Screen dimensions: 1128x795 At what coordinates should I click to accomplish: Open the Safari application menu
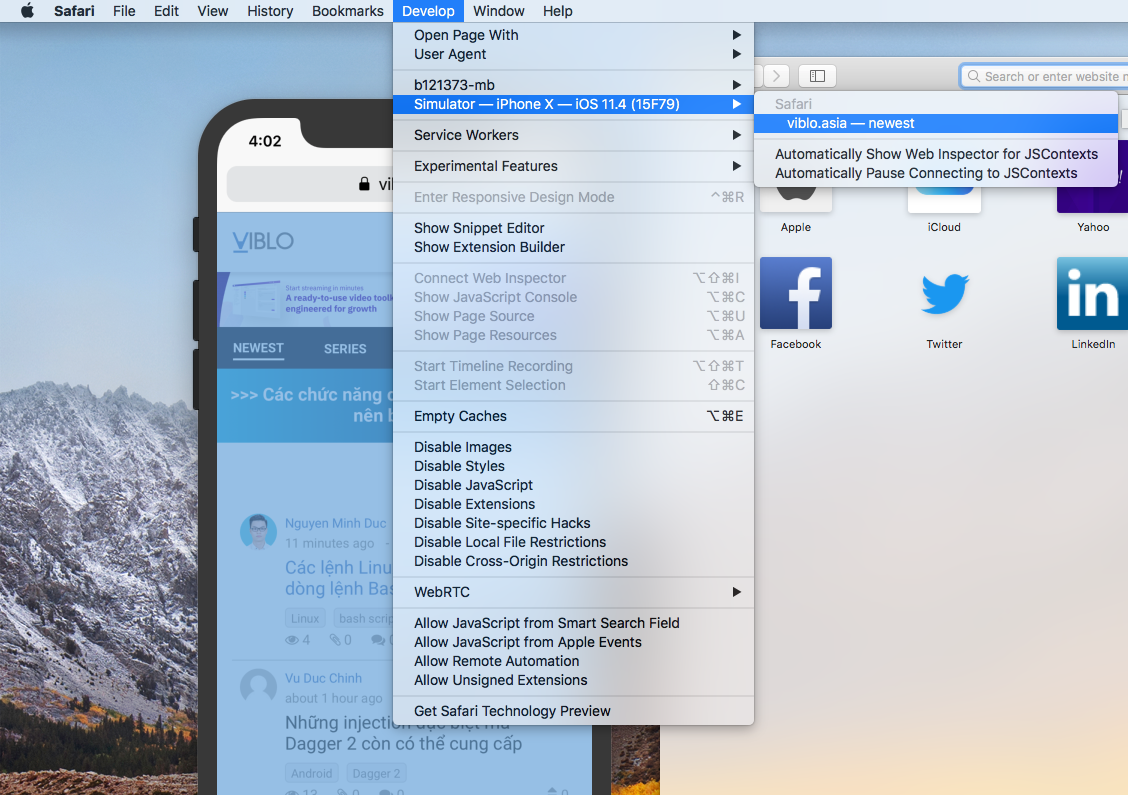(x=74, y=11)
